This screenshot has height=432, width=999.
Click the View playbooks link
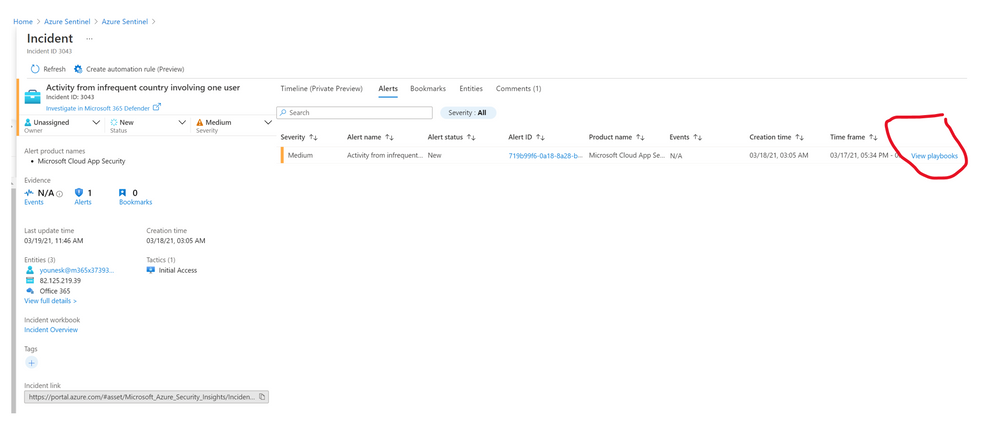pyautogui.click(x=934, y=156)
